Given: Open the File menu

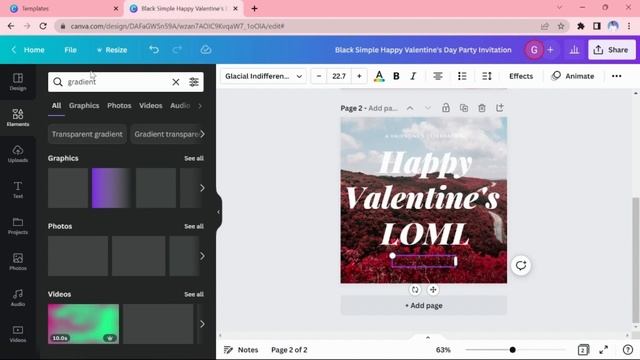Looking at the screenshot, I should [x=70, y=50].
